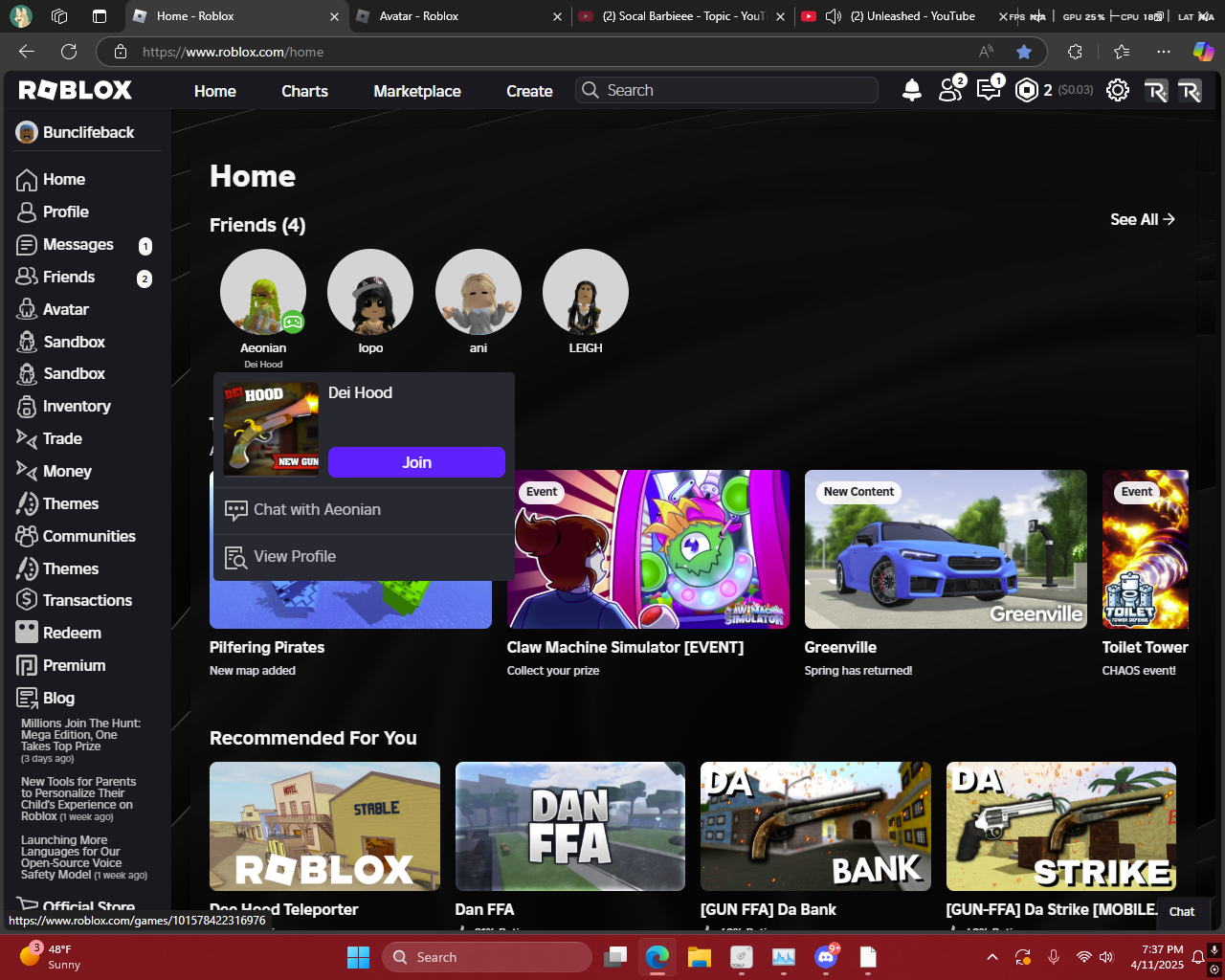Click See All friends link

1143,219
